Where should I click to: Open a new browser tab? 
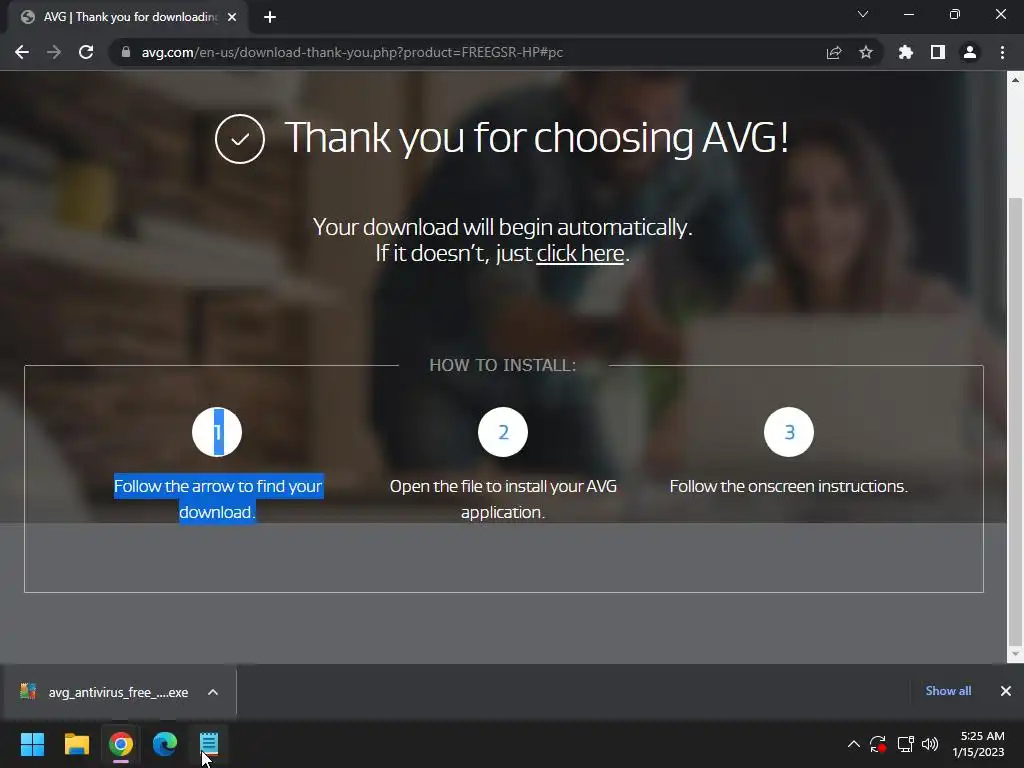point(270,17)
